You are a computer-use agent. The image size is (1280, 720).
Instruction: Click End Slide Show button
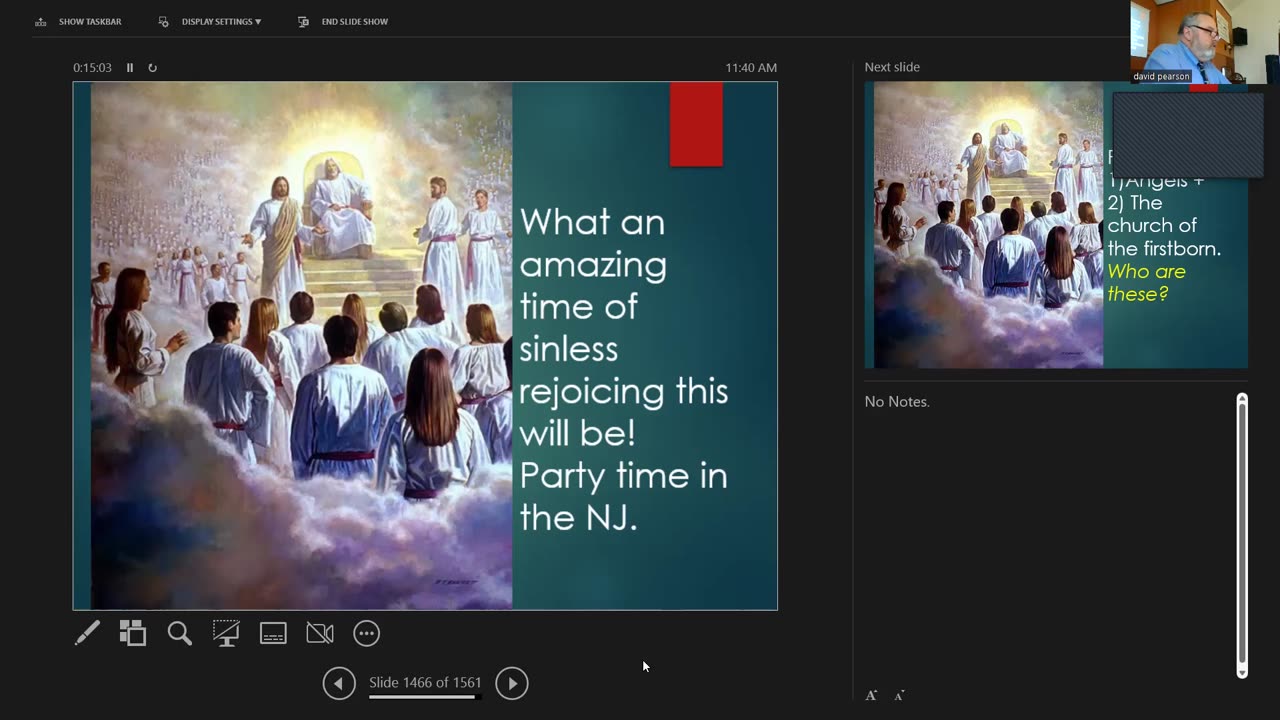click(343, 21)
